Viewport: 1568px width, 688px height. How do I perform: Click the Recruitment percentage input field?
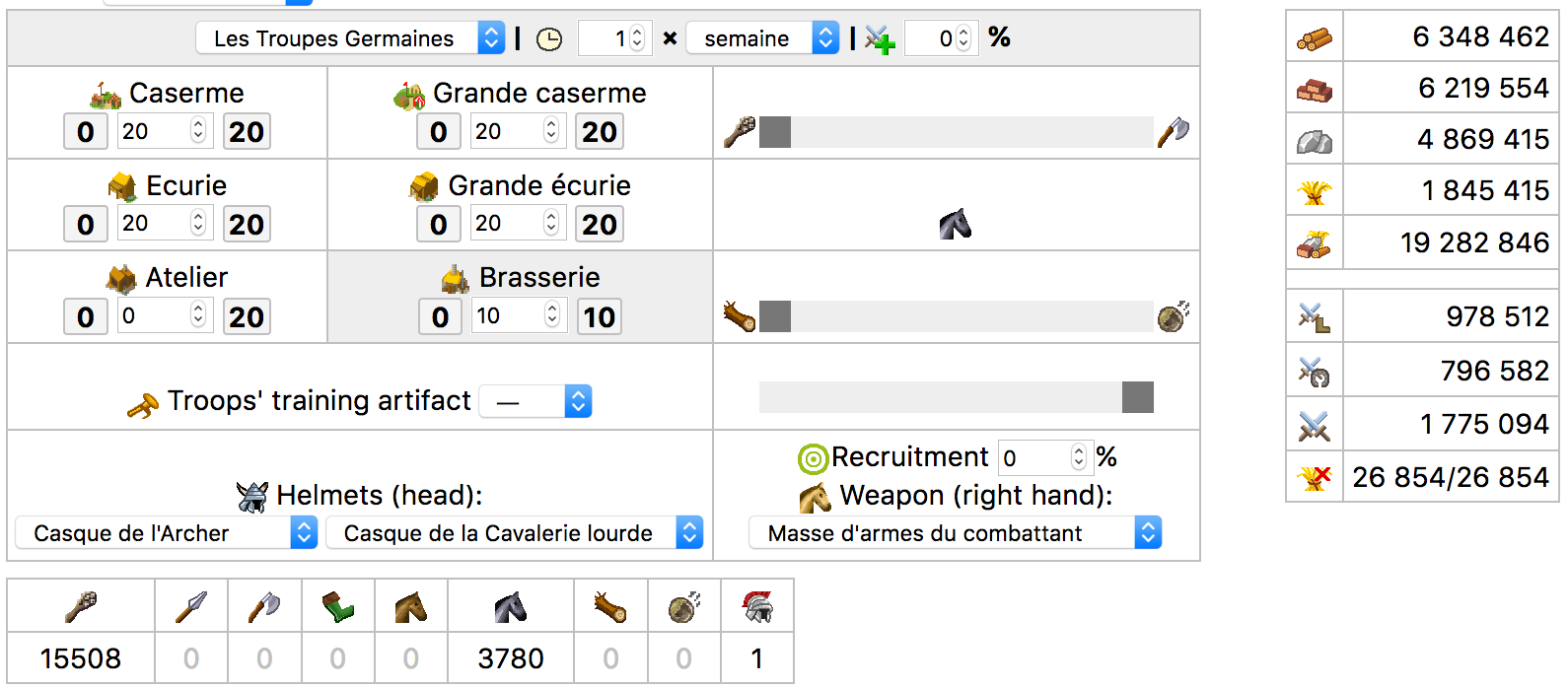1045,457
